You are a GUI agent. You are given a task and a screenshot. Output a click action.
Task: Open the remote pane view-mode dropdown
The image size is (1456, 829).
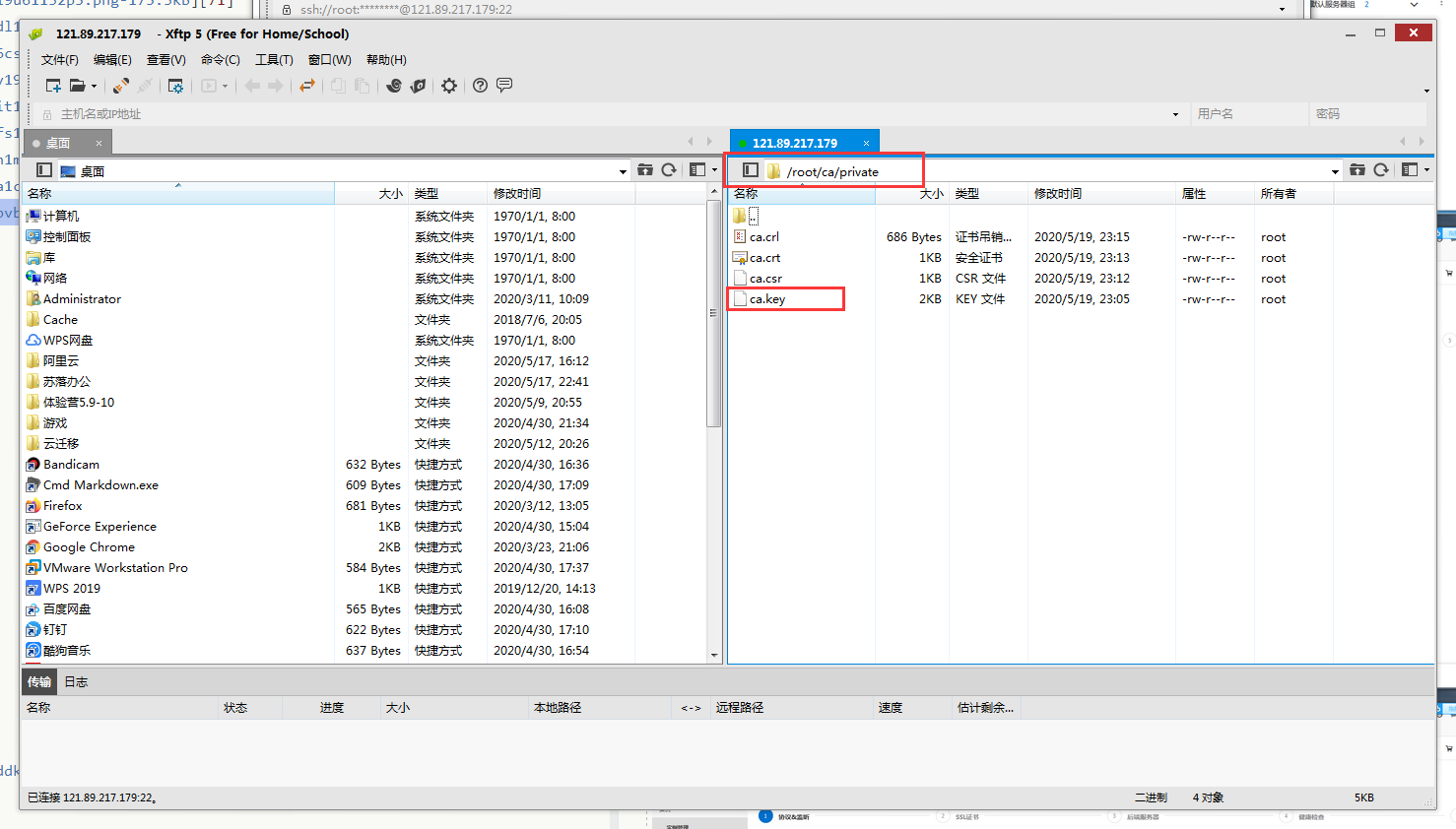point(1425,169)
